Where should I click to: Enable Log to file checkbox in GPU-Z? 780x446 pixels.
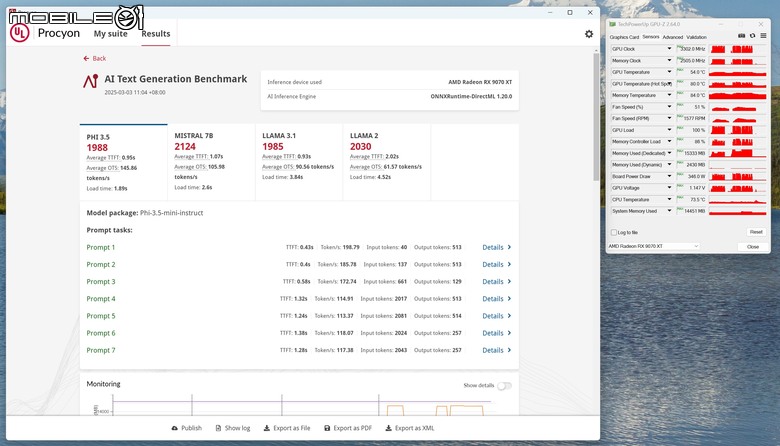pos(613,232)
